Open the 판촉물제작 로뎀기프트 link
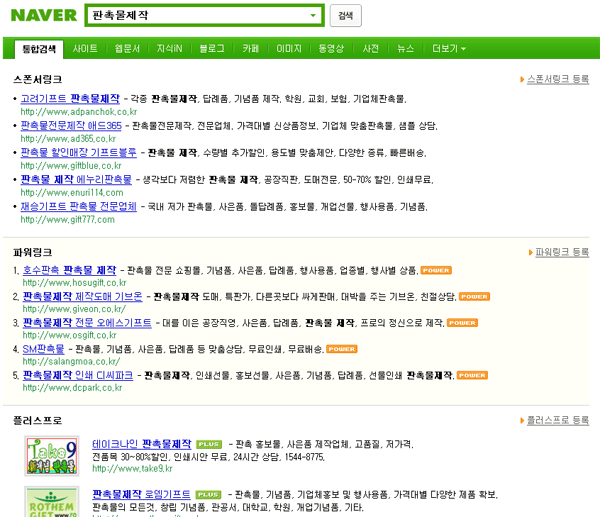 coord(141,494)
